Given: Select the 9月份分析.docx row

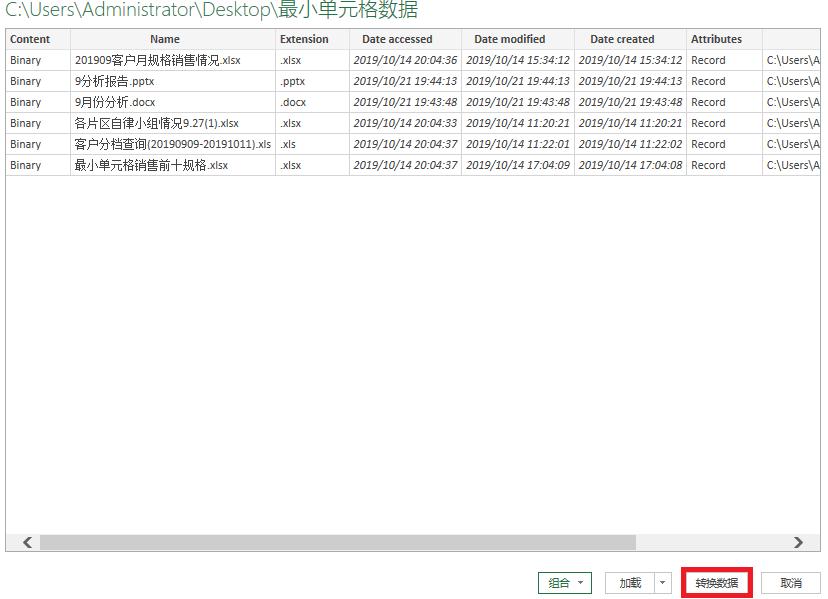Looking at the screenshot, I should pos(164,102).
